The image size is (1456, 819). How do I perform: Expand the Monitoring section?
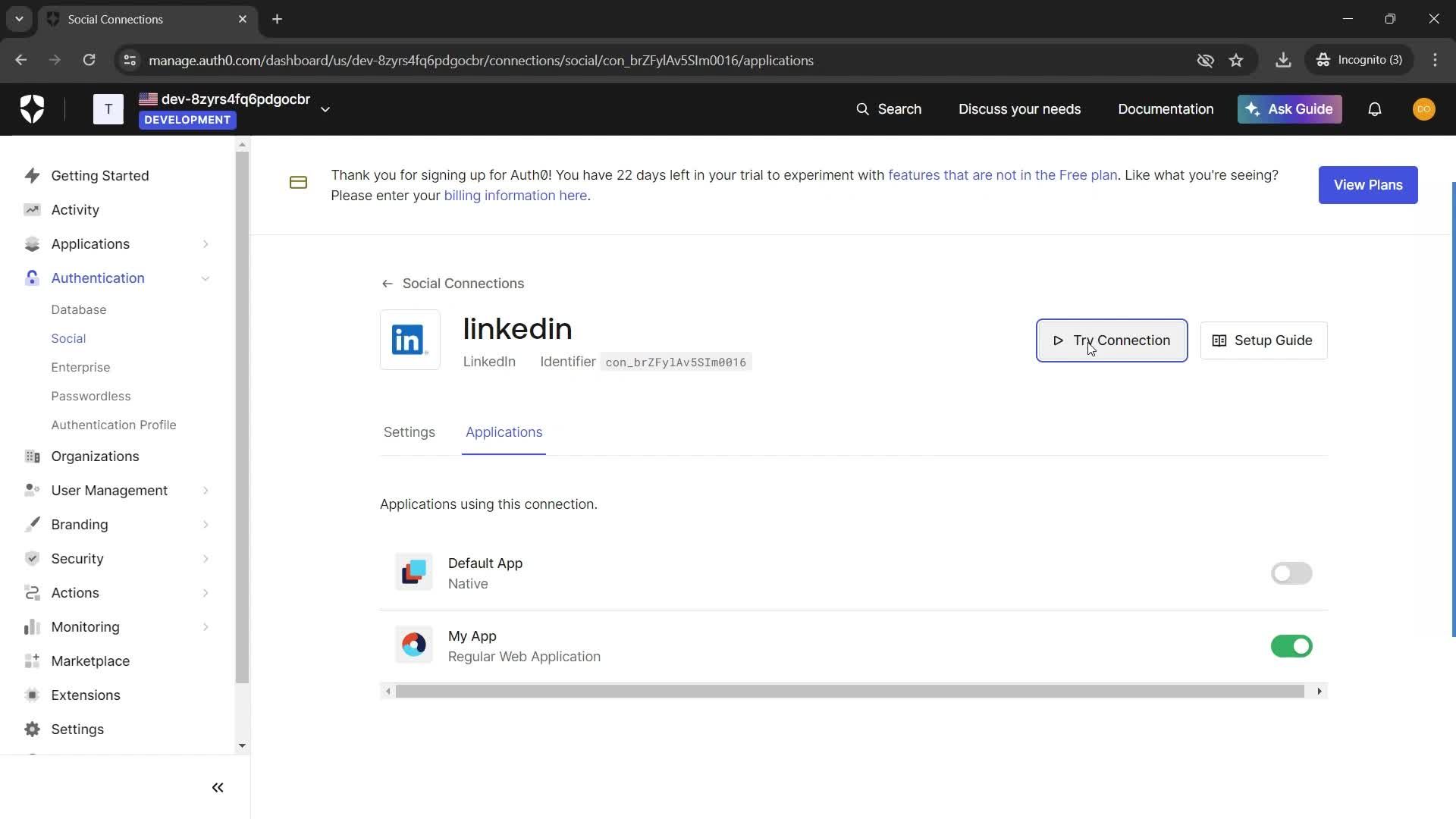[x=206, y=627]
